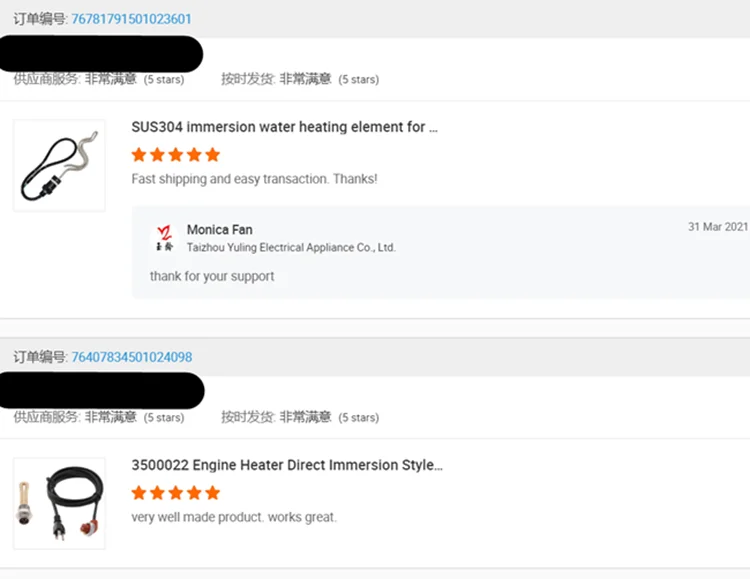Open order number 76781791501023601
The width and height of the screenshot is (750, 579).
[x=131, y=19]
